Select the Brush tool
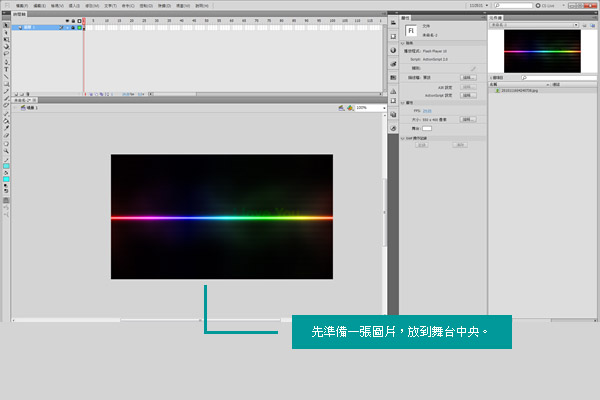Screen dimensions: 600x400 tap(6, 98)
